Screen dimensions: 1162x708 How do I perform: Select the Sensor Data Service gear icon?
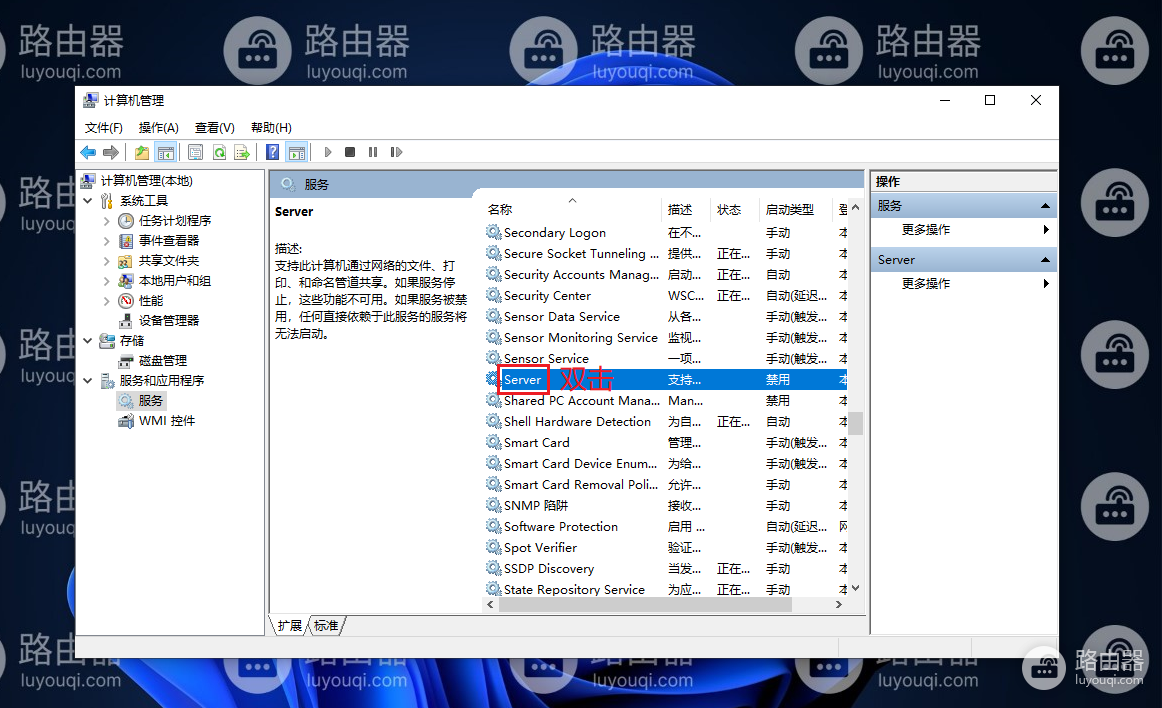pos(494,317)
